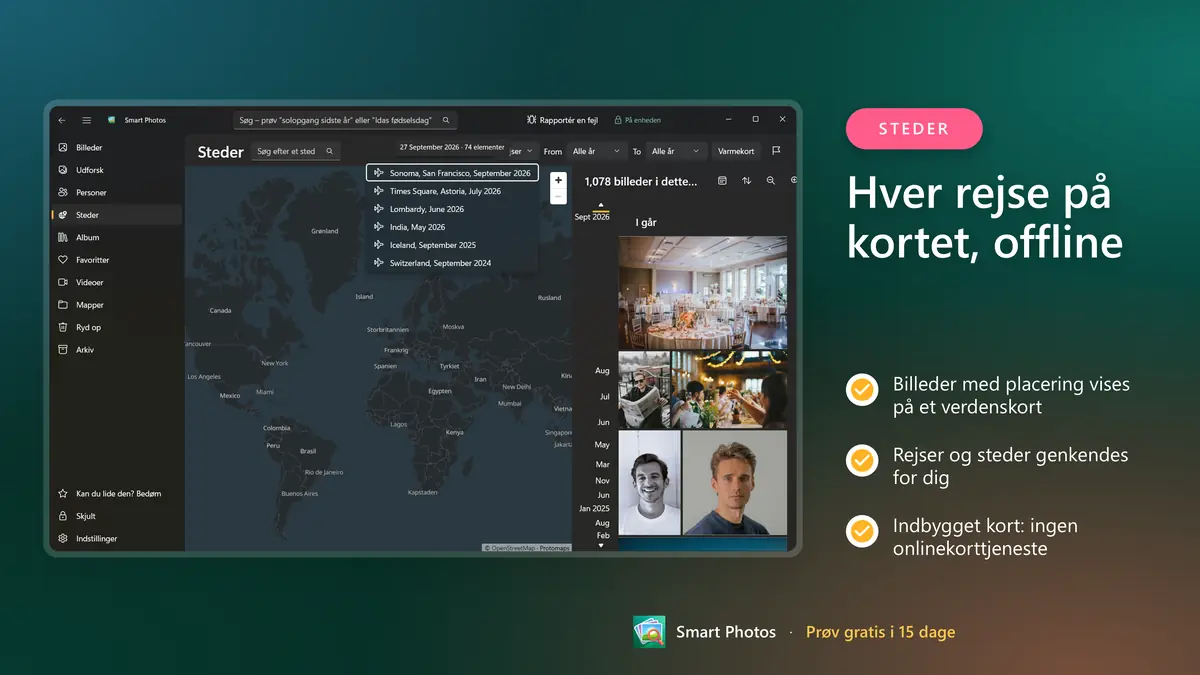Click the calendar view icon in photo panel
This screenshot has height=675, width=1200.
(722, 181)
